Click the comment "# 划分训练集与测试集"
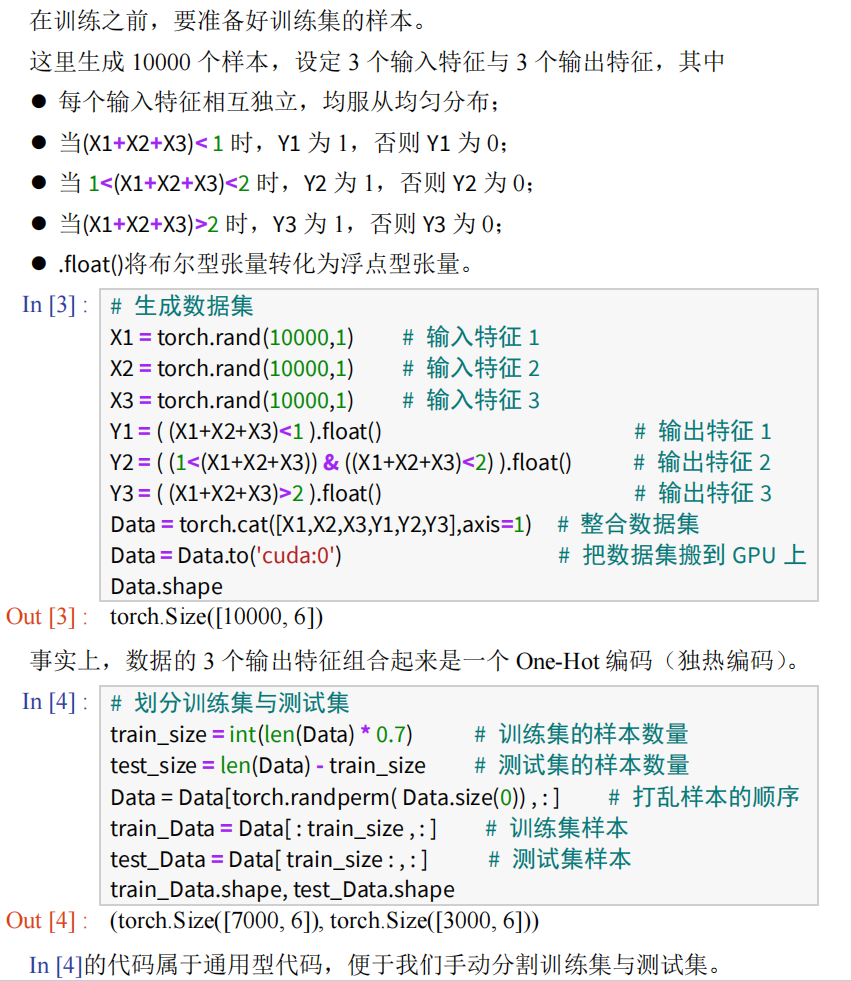Image resolution: width=851 pixels, height=981 pixels. click(x=230, y=703)
